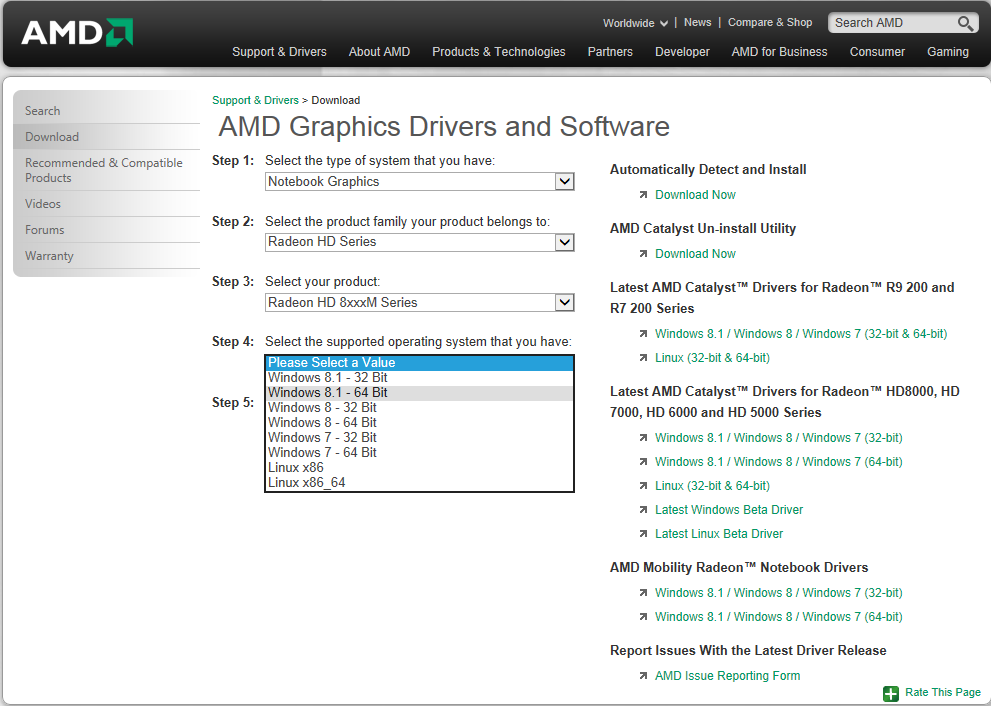Screen dimensions: 991x706
Task: Expand the Radeon HD 8xxxM Series dropdown
Action: coord(564,302)
